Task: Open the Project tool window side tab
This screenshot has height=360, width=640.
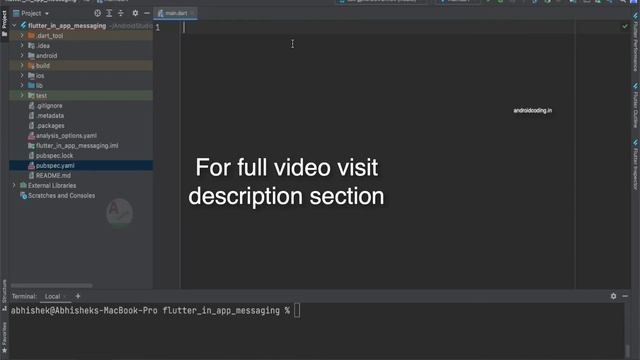Action: tap(4, 23)
